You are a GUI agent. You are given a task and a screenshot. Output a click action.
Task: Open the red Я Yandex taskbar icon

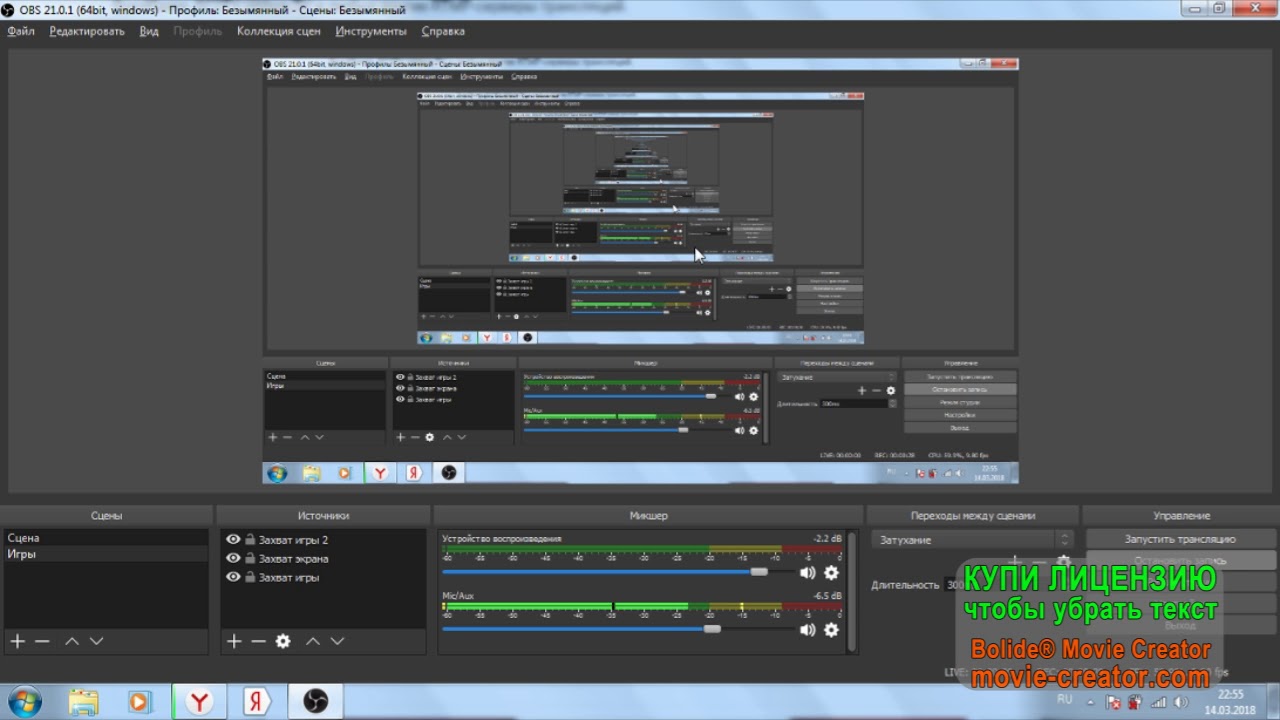pyautogui.click(x=258, y=702)
